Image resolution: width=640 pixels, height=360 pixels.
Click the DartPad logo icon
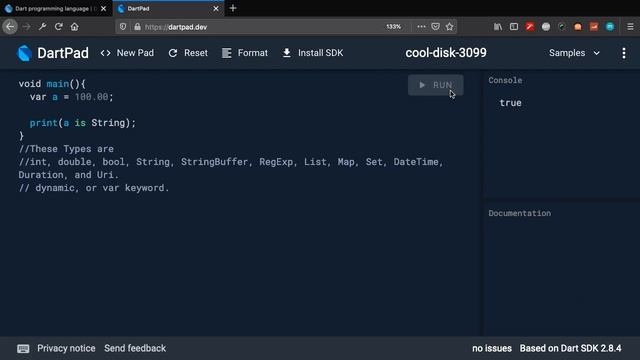[x=24, y=53]
